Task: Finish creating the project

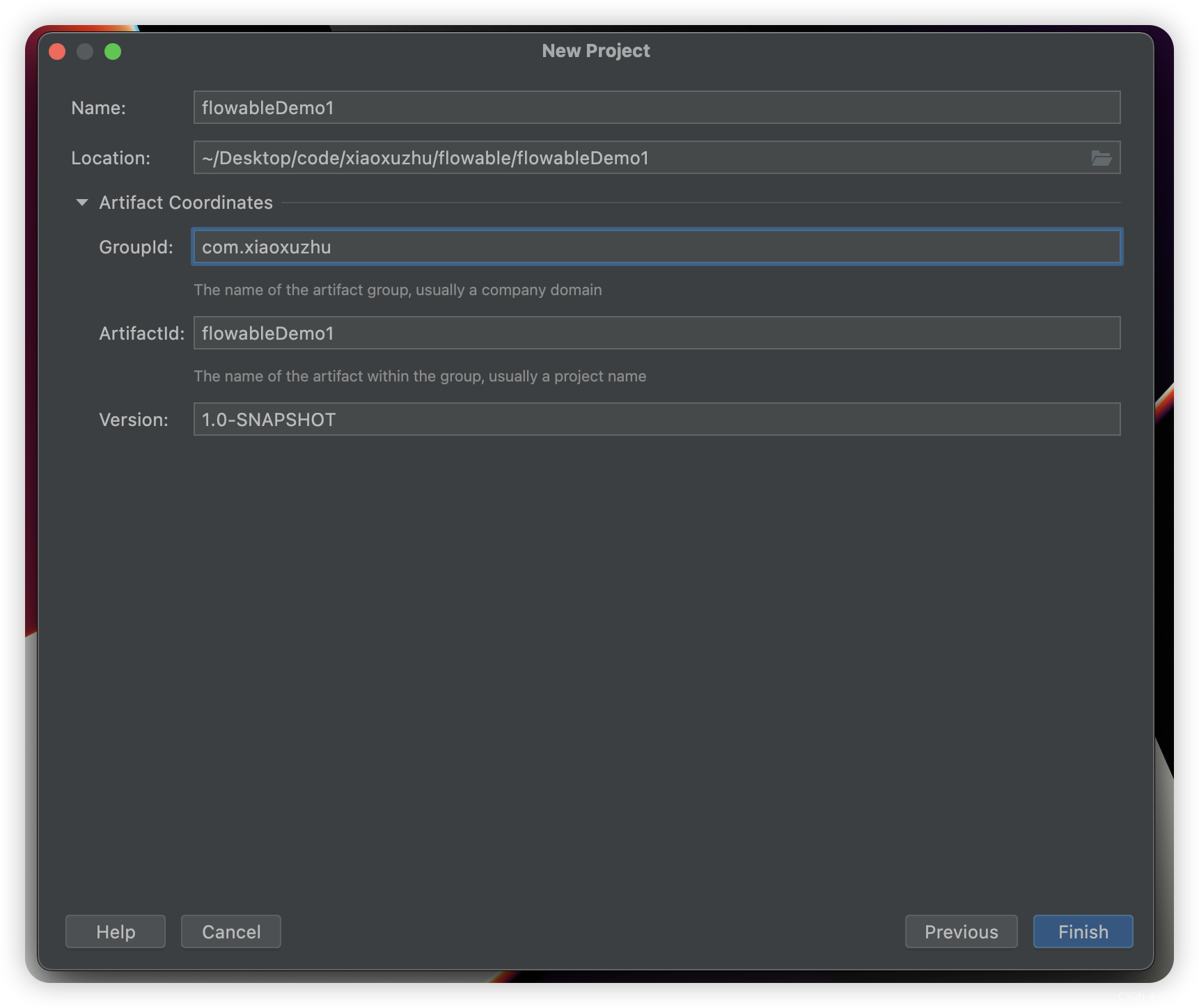Action: [1083, 931]
